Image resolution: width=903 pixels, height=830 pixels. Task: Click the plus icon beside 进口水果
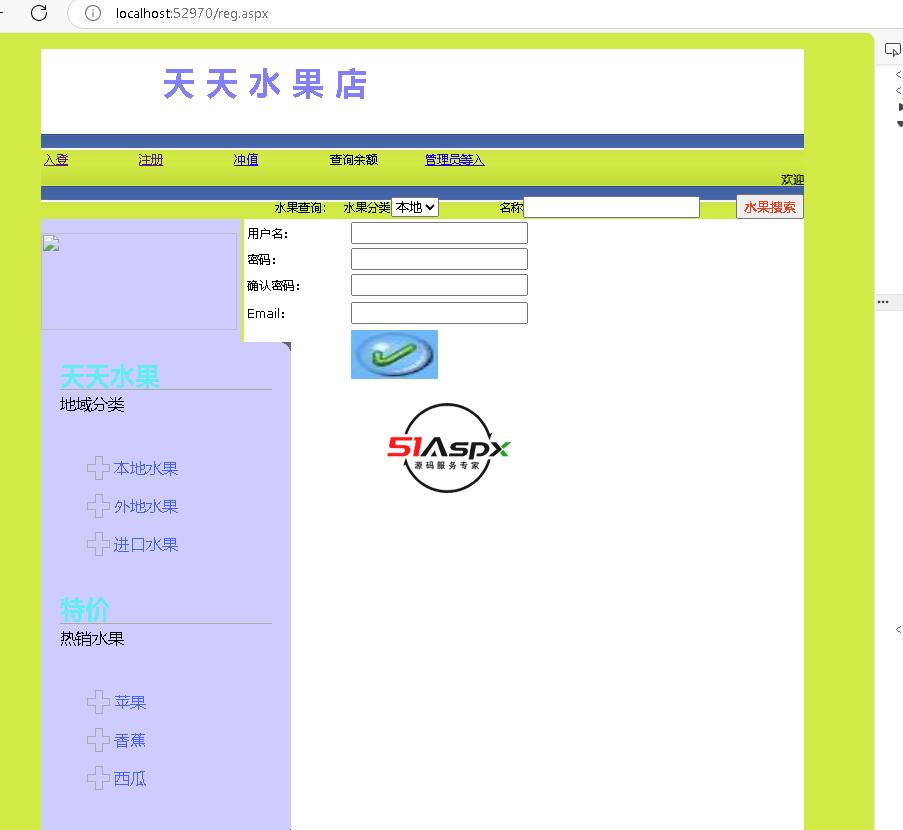98,544
